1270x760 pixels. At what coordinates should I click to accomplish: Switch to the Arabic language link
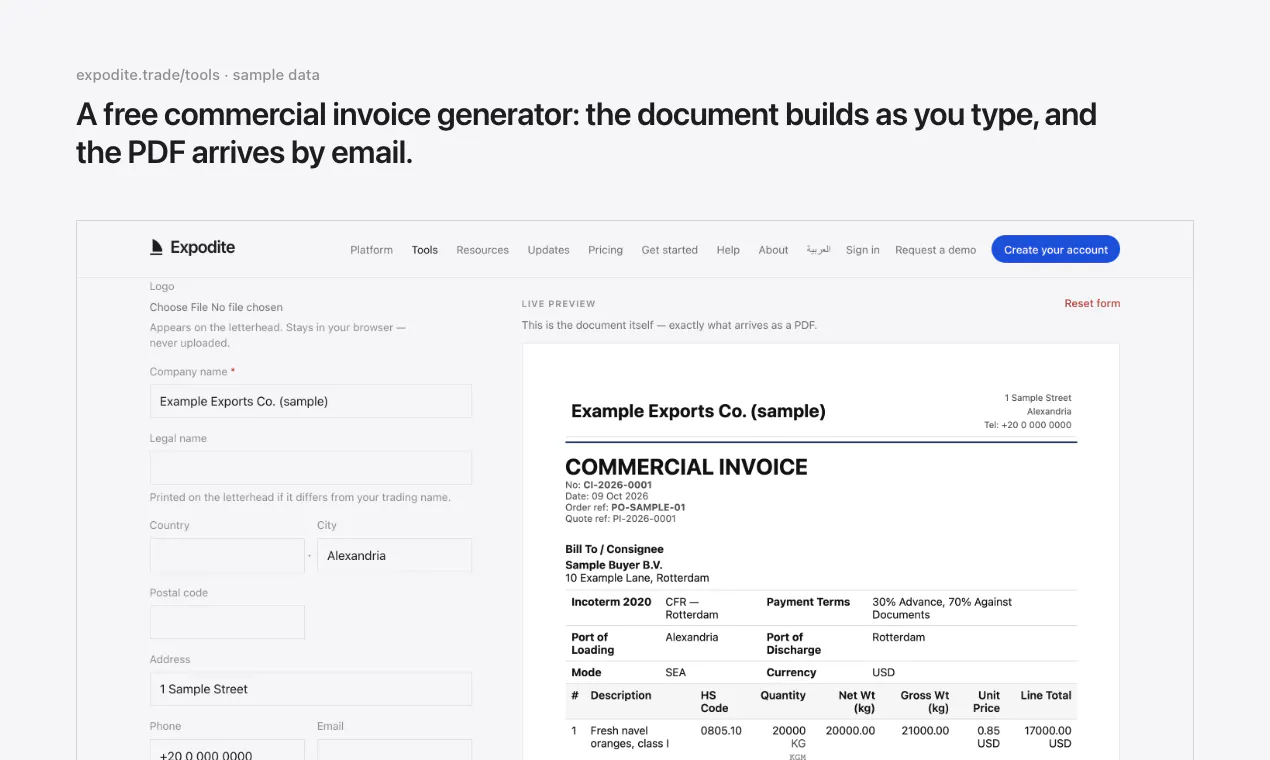pyautogui.click(x=818, y=250)
